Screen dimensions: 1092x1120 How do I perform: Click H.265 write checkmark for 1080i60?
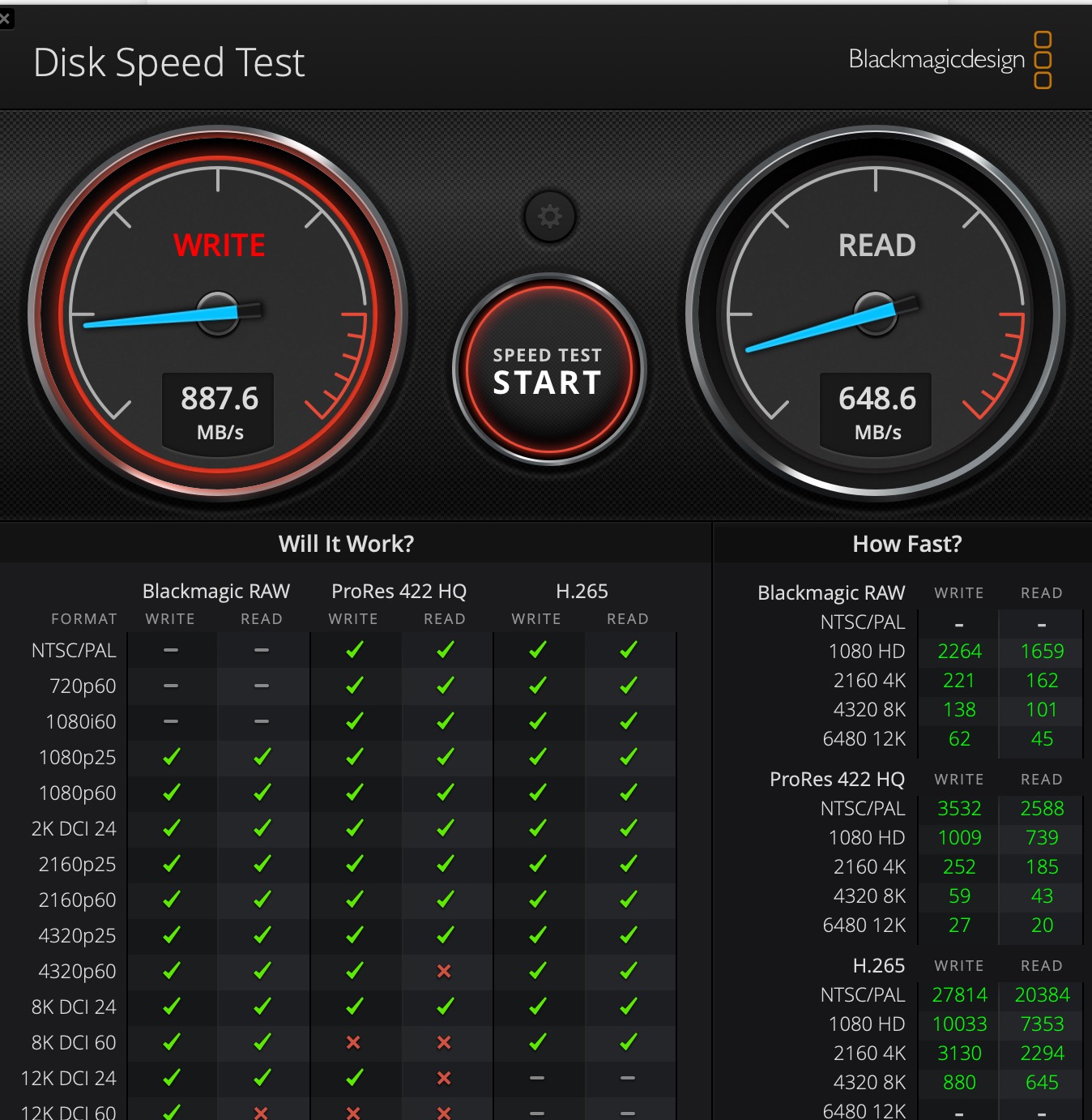(537, 721)
